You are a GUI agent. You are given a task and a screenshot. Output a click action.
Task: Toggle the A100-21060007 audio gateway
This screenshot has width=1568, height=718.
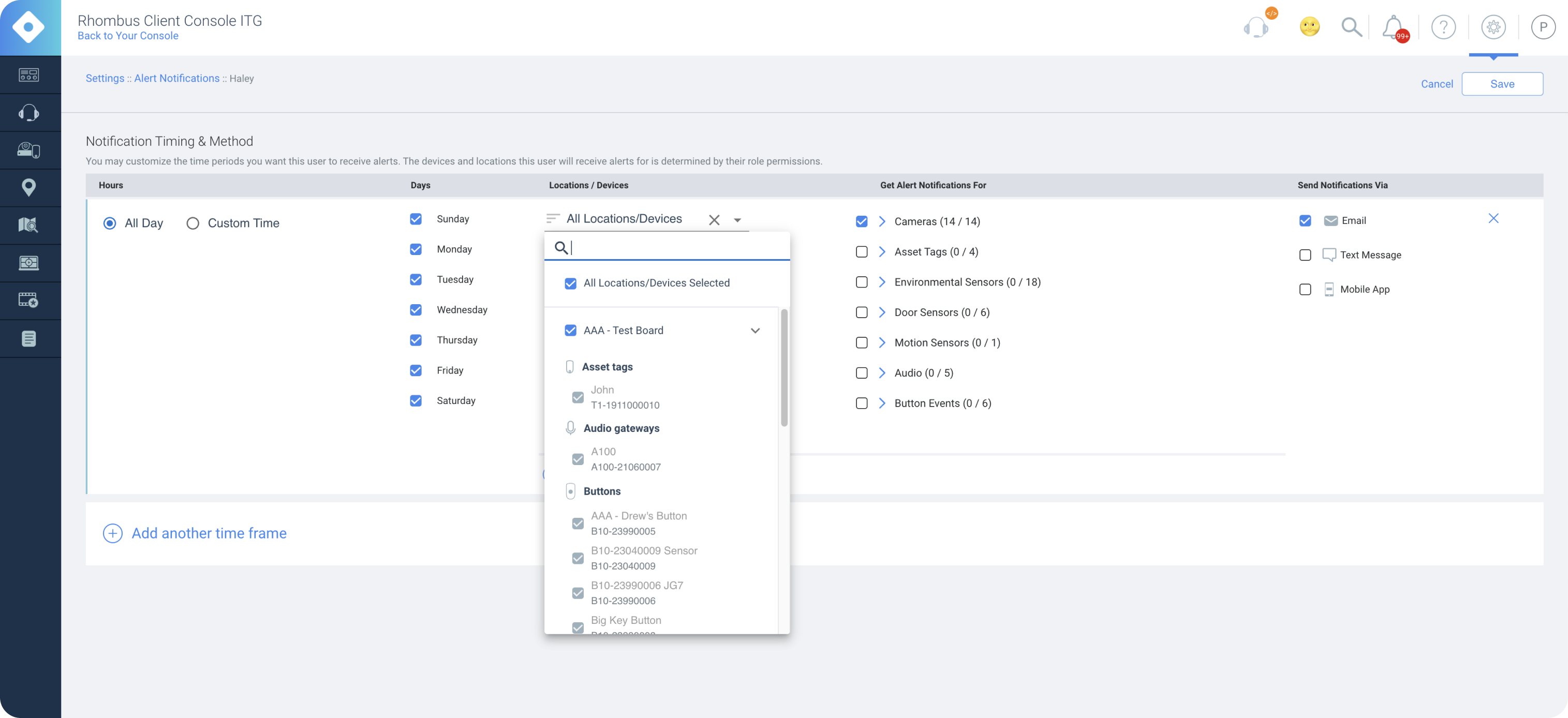coord(578,459)
